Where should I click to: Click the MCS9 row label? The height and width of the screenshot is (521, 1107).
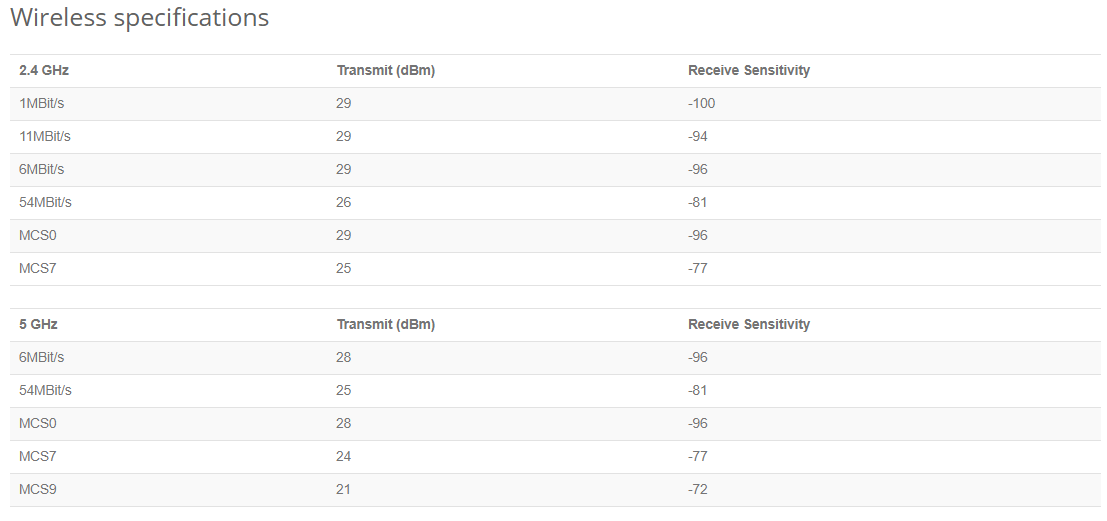coord(38,490)
